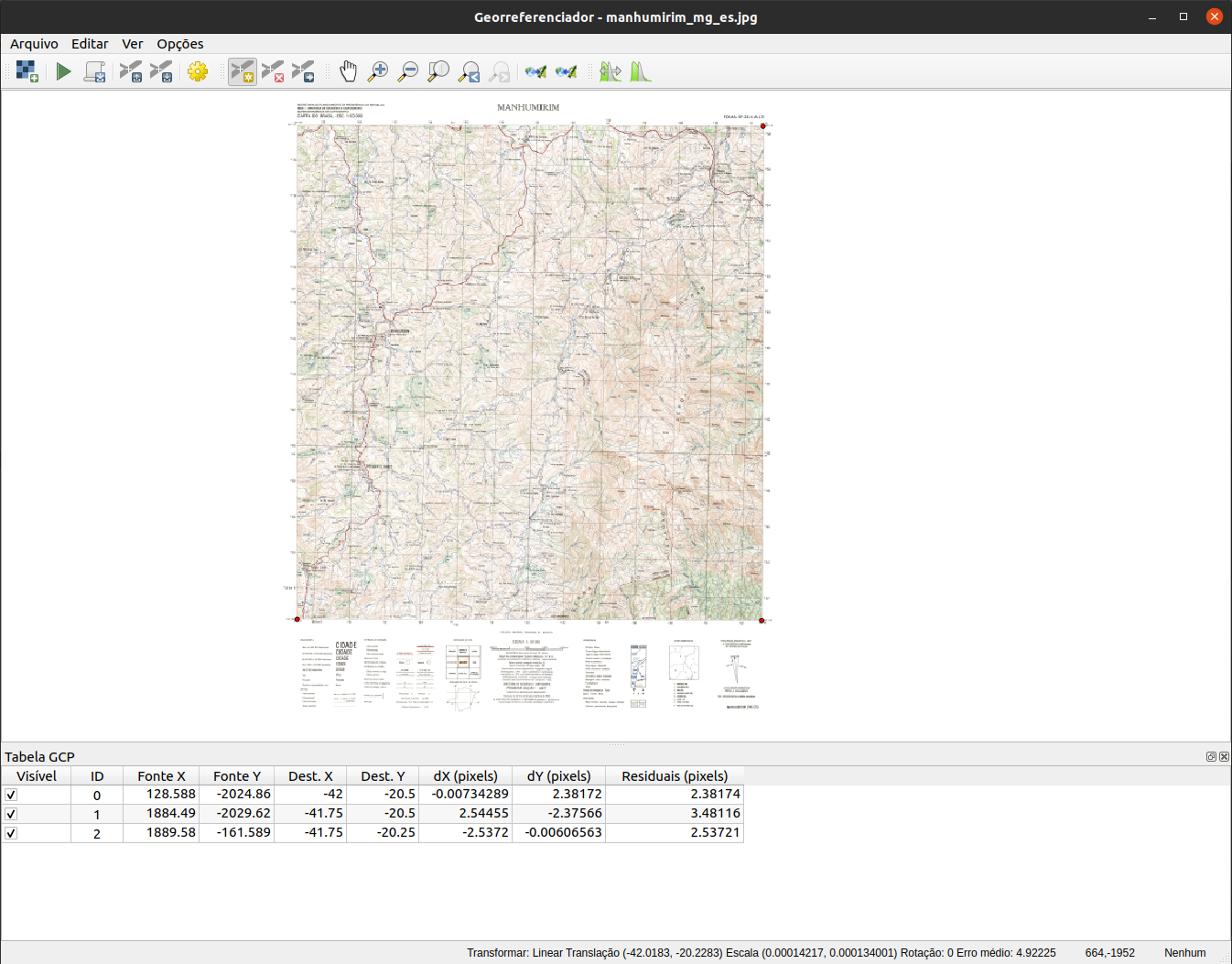The width and height of the screenshot is (1232, 964).
Task: Click the Zoom Last icon
Action: [470, 71]
